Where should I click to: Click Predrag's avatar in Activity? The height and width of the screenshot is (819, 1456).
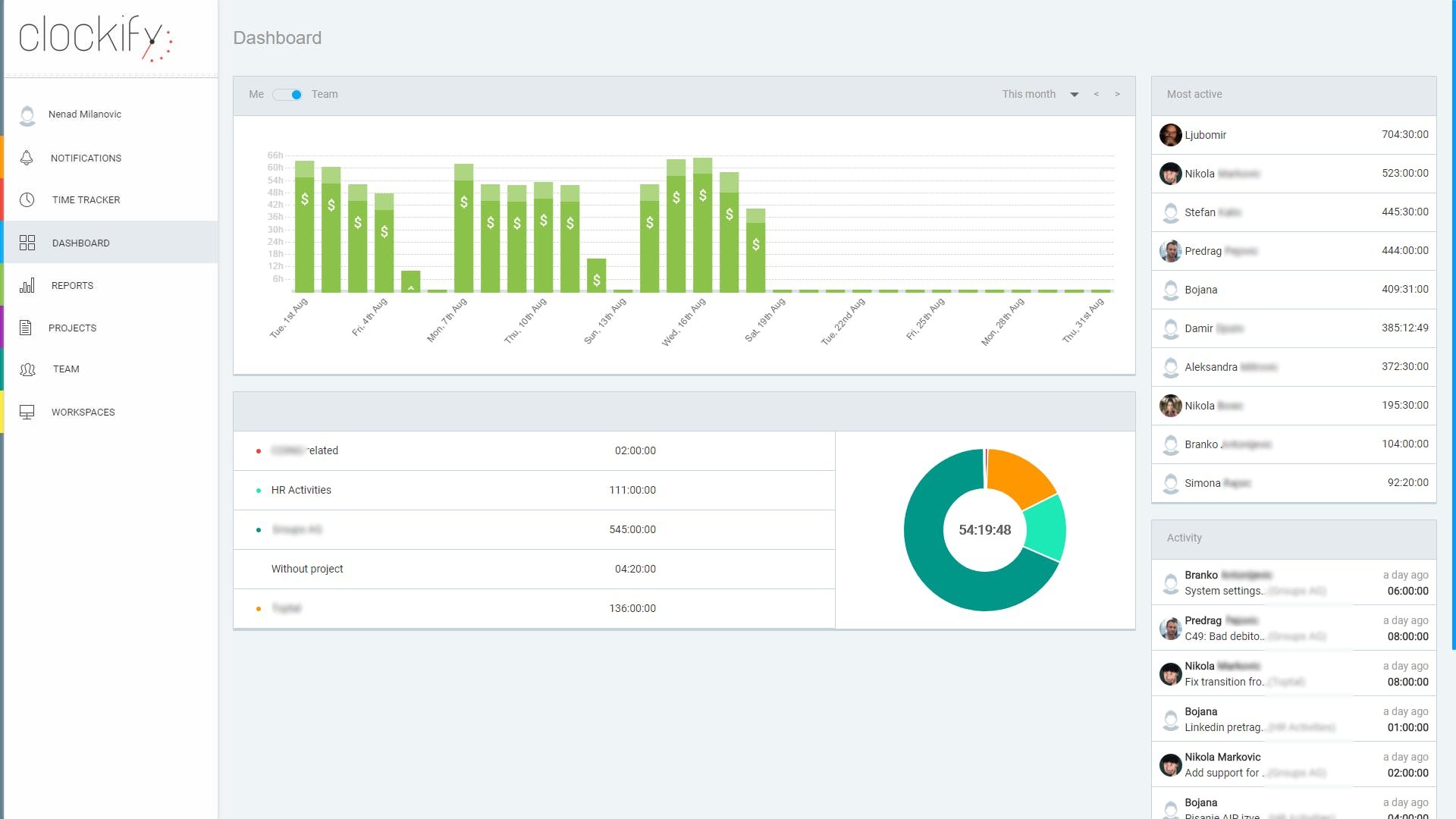pyautogui.click(x=1170, y=628)
